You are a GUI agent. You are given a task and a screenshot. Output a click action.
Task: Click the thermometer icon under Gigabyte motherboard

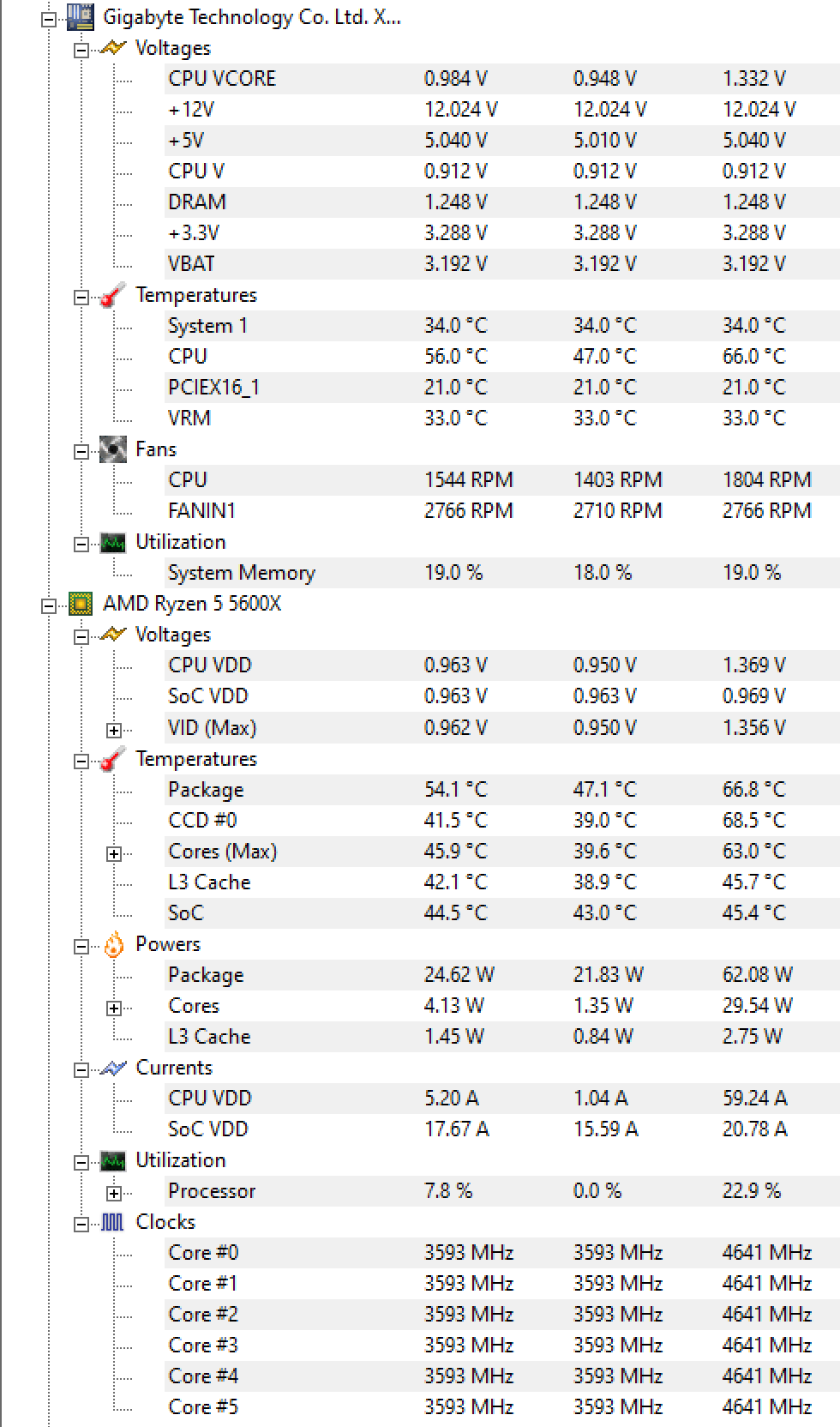(x=113, y=295)
